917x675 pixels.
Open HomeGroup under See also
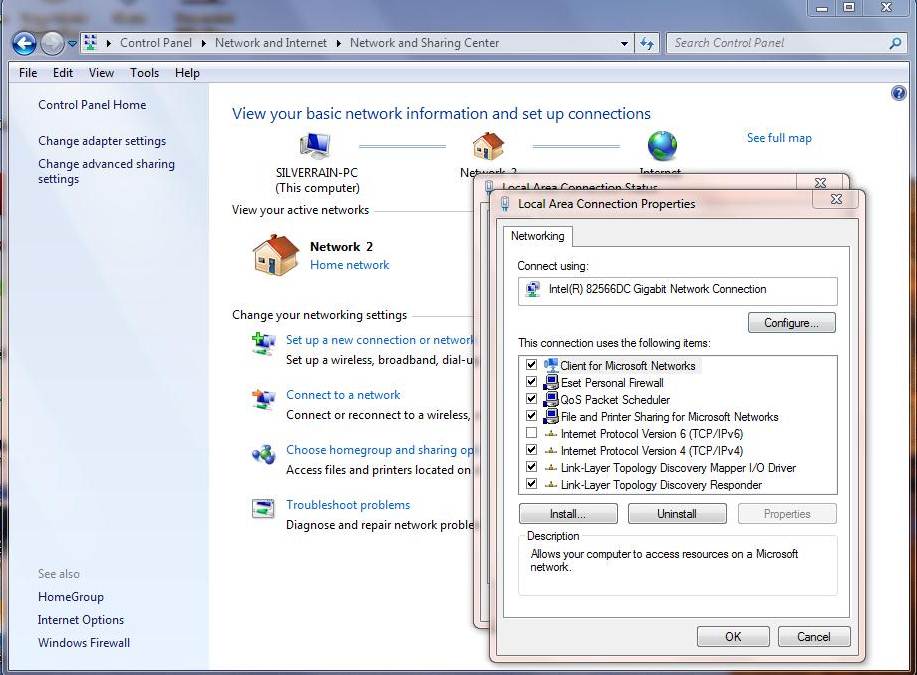click(71, 597)
